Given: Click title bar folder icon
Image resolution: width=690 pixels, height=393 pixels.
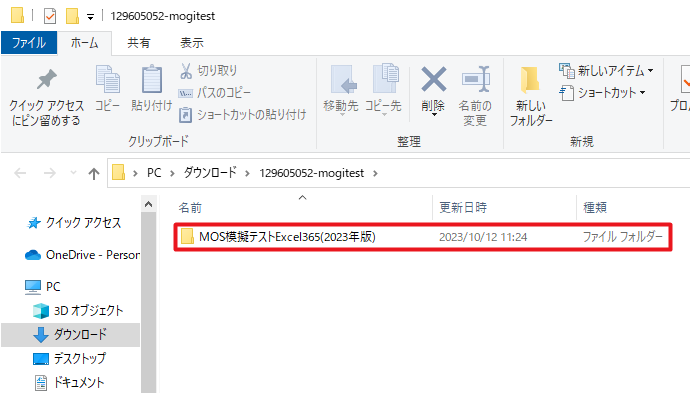Looking at the screenshot, I should [18, 15].
